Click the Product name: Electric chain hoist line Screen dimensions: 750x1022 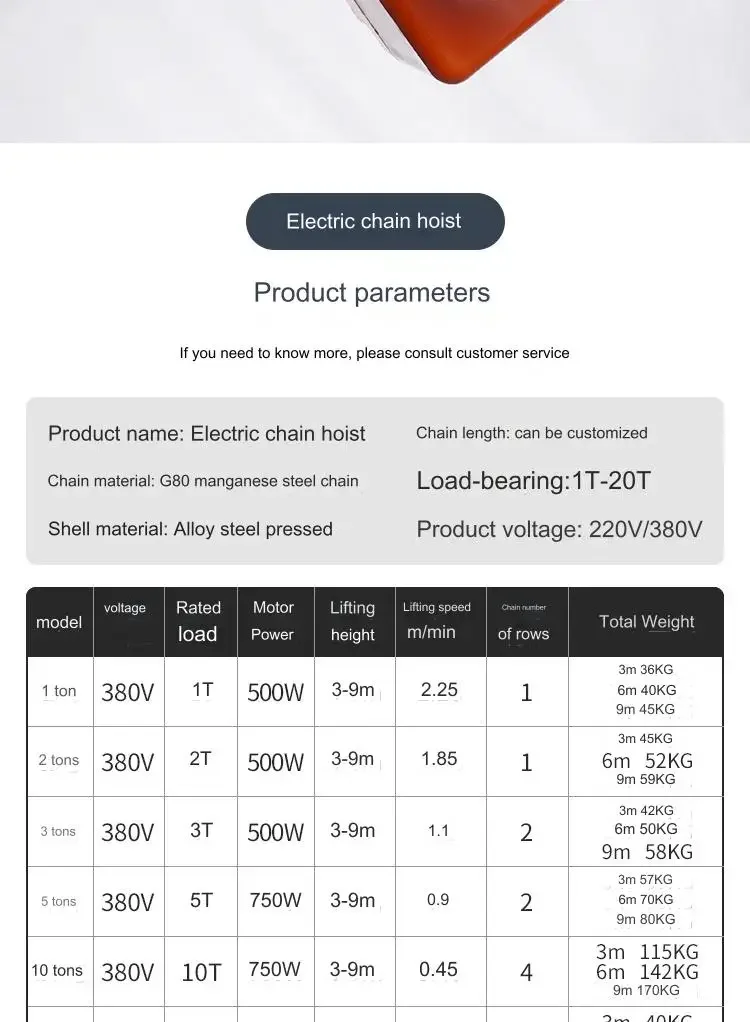[207, 433]
